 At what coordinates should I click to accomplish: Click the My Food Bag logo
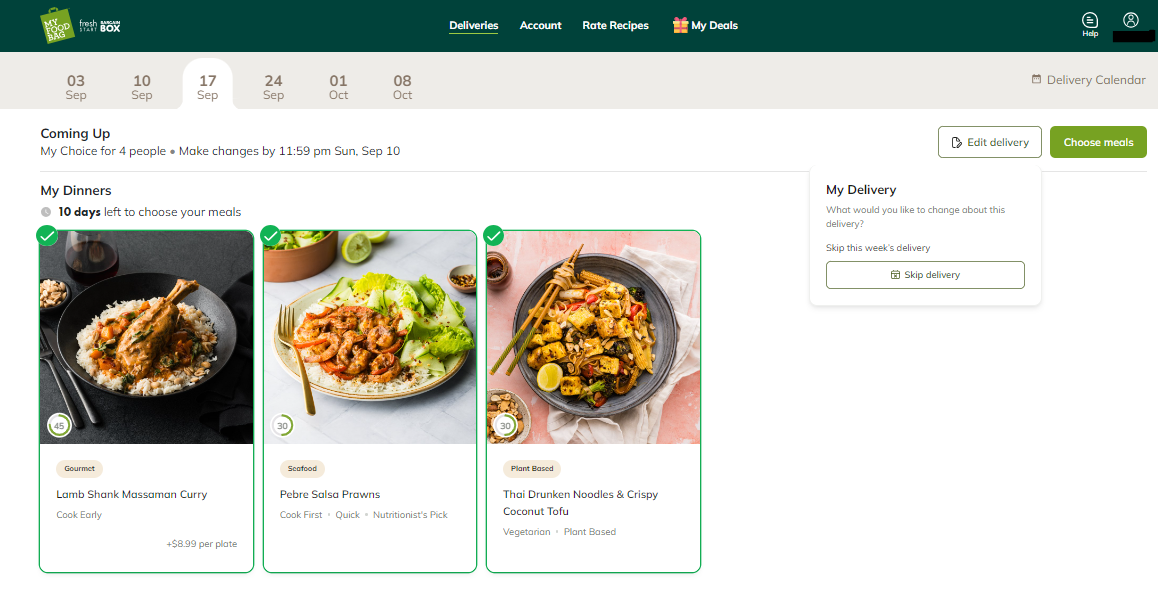(x=57, y=26)
